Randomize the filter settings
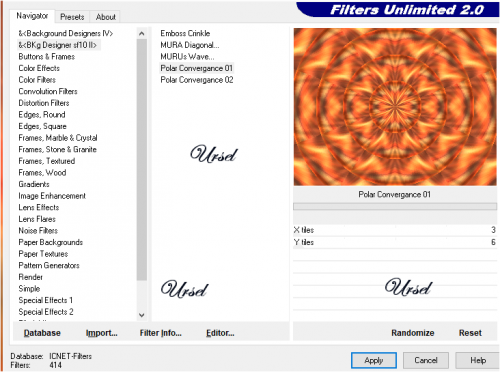Viewport: 500px width, 372px height. coord(413,333)
